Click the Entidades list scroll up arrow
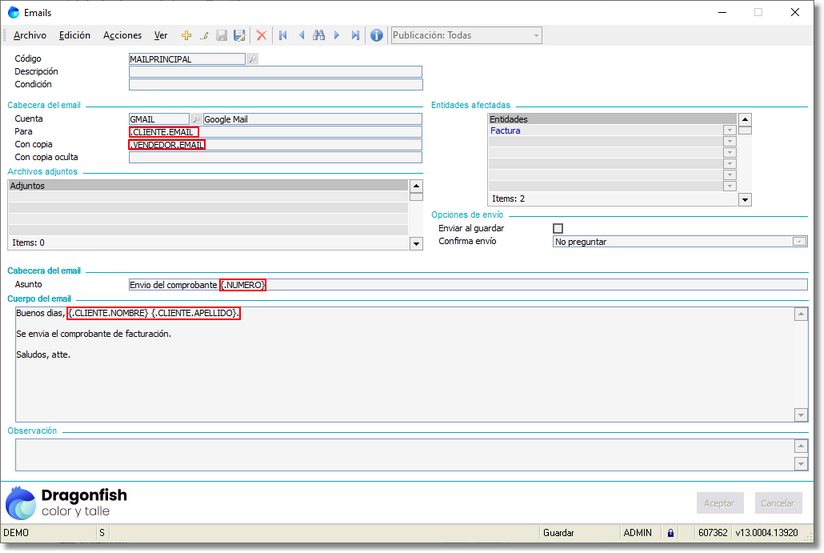824x553 pixels. click(x=745, y=119)
